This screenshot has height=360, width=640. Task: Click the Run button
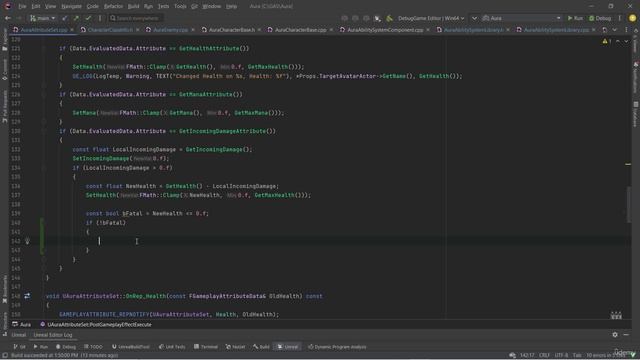pyautogui.click(x=575, y=18)
